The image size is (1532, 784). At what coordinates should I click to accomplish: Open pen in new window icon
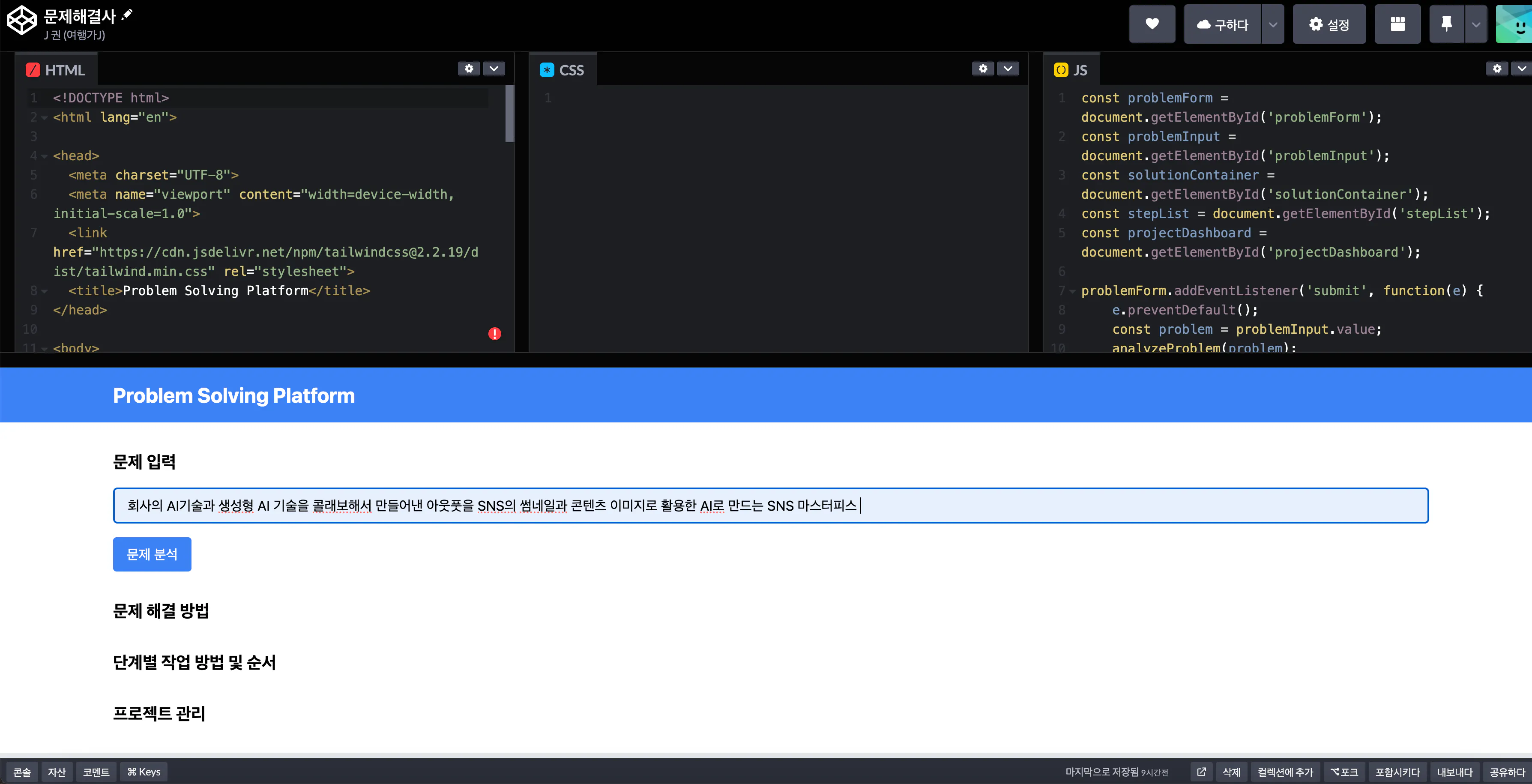[1201, 772]
